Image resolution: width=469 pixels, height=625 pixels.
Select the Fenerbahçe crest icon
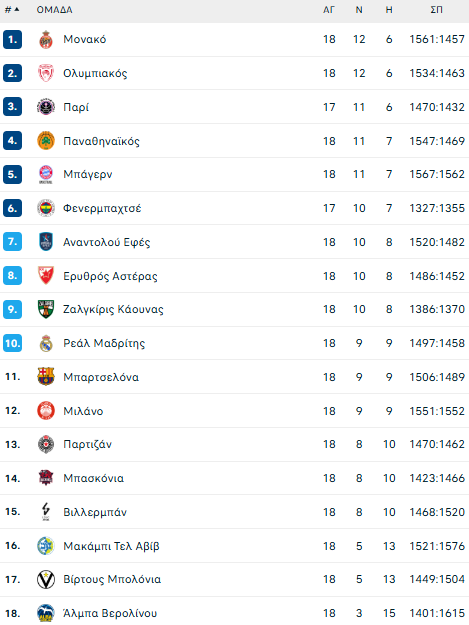coord(46,208)
